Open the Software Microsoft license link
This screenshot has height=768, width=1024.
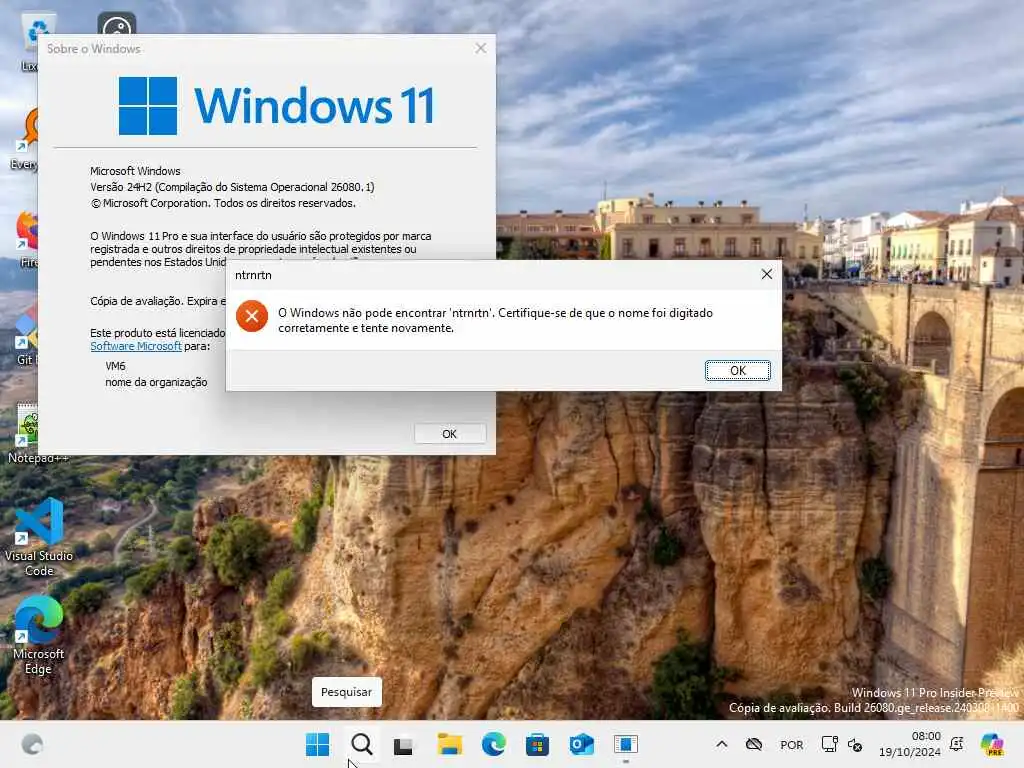pos(136,346)
